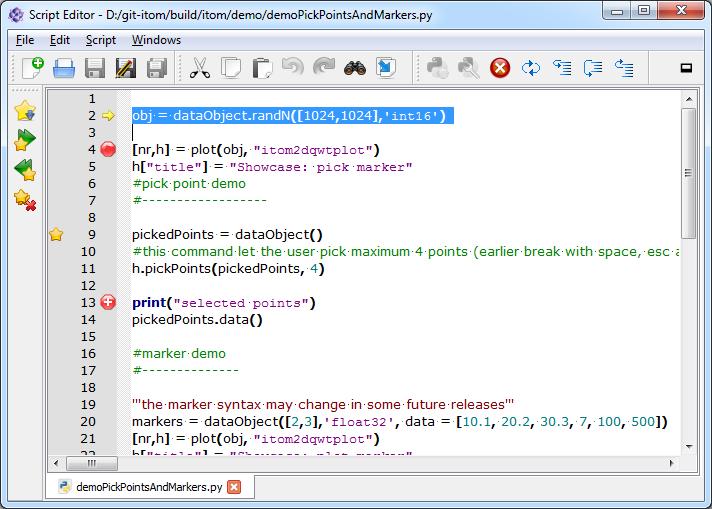The height and width of the screenshot is (509, 712).
Task: Click the markers = dataObject line 20
Action: [x=400, y=421]
